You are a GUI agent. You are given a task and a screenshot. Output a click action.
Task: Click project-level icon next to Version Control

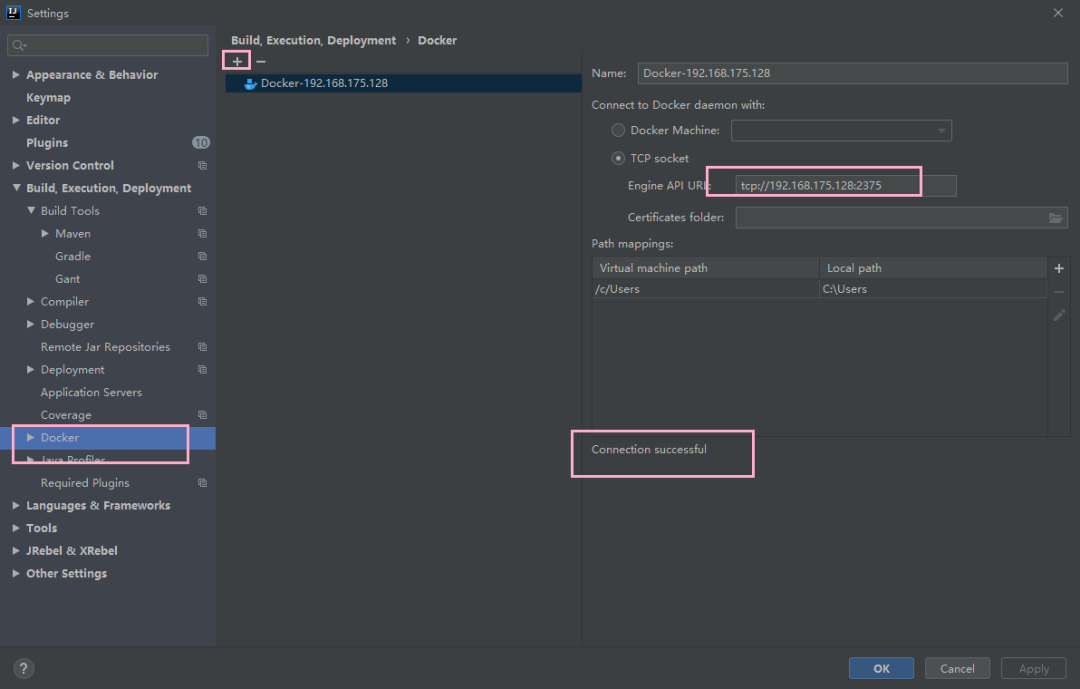tap(202, 165)
